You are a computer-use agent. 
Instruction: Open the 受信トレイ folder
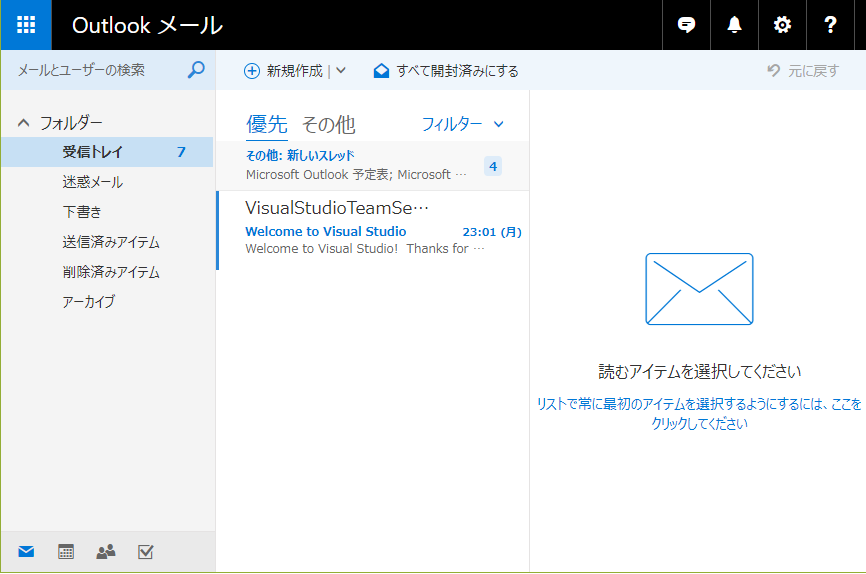(x=107, y=152)
